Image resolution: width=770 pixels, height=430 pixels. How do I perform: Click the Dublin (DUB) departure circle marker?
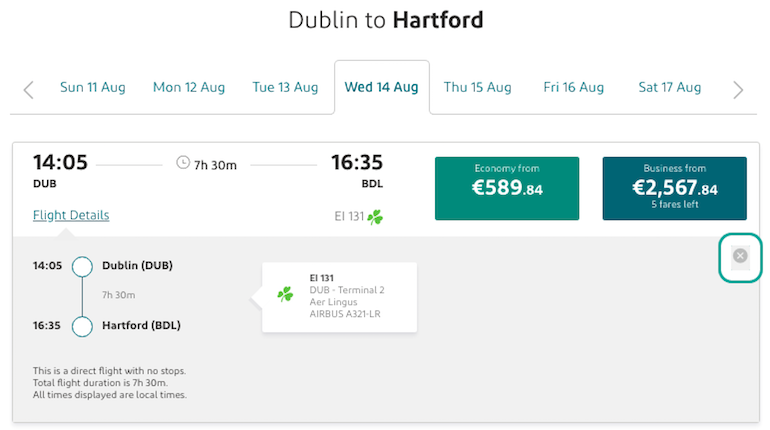click(82, 267)
